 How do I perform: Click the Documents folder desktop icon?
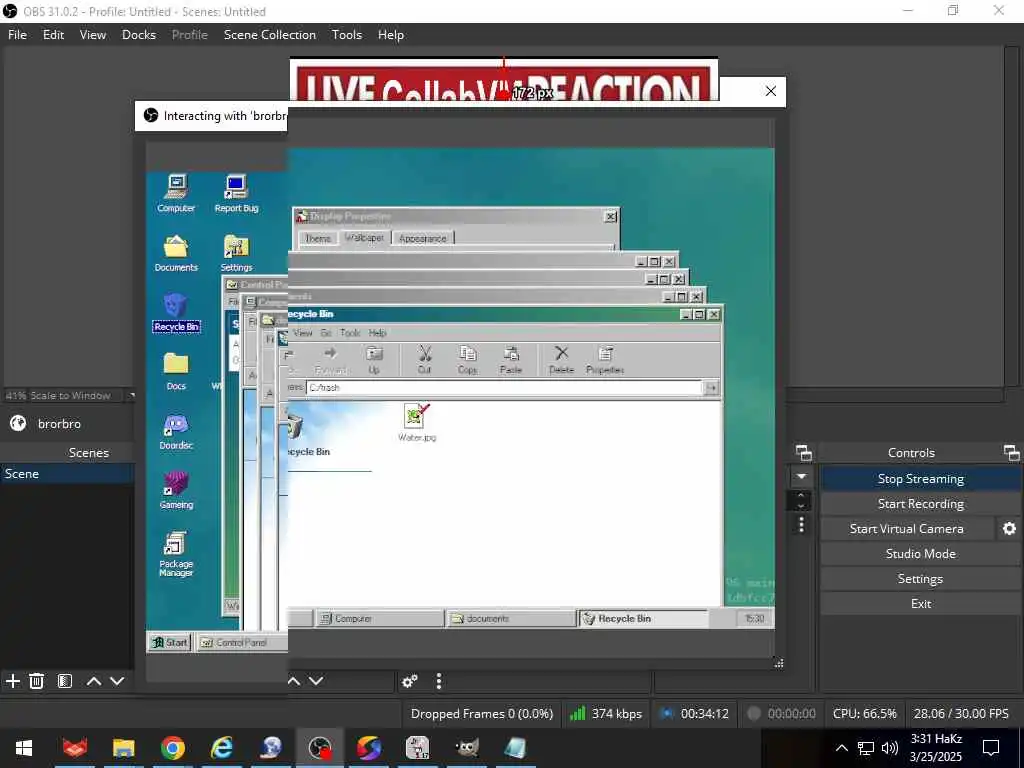(x=176, y=253)
